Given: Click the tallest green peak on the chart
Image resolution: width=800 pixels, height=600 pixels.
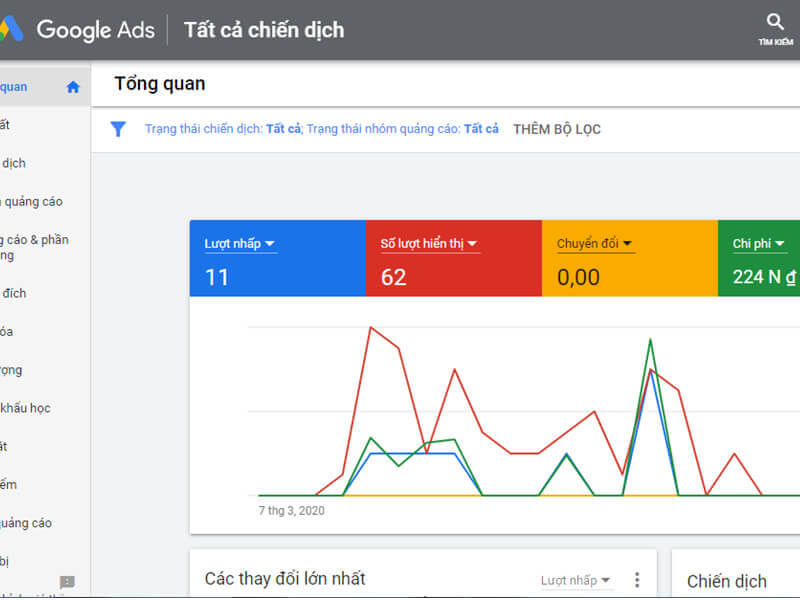Looking at the screenshot, I should 651,340.
